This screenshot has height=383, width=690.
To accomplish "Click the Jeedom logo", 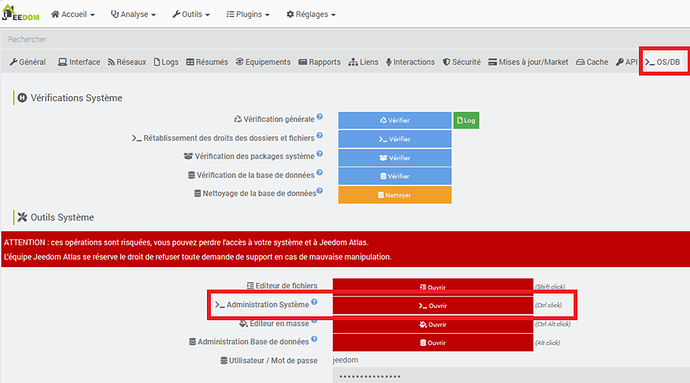I will (x=20, y=13).
